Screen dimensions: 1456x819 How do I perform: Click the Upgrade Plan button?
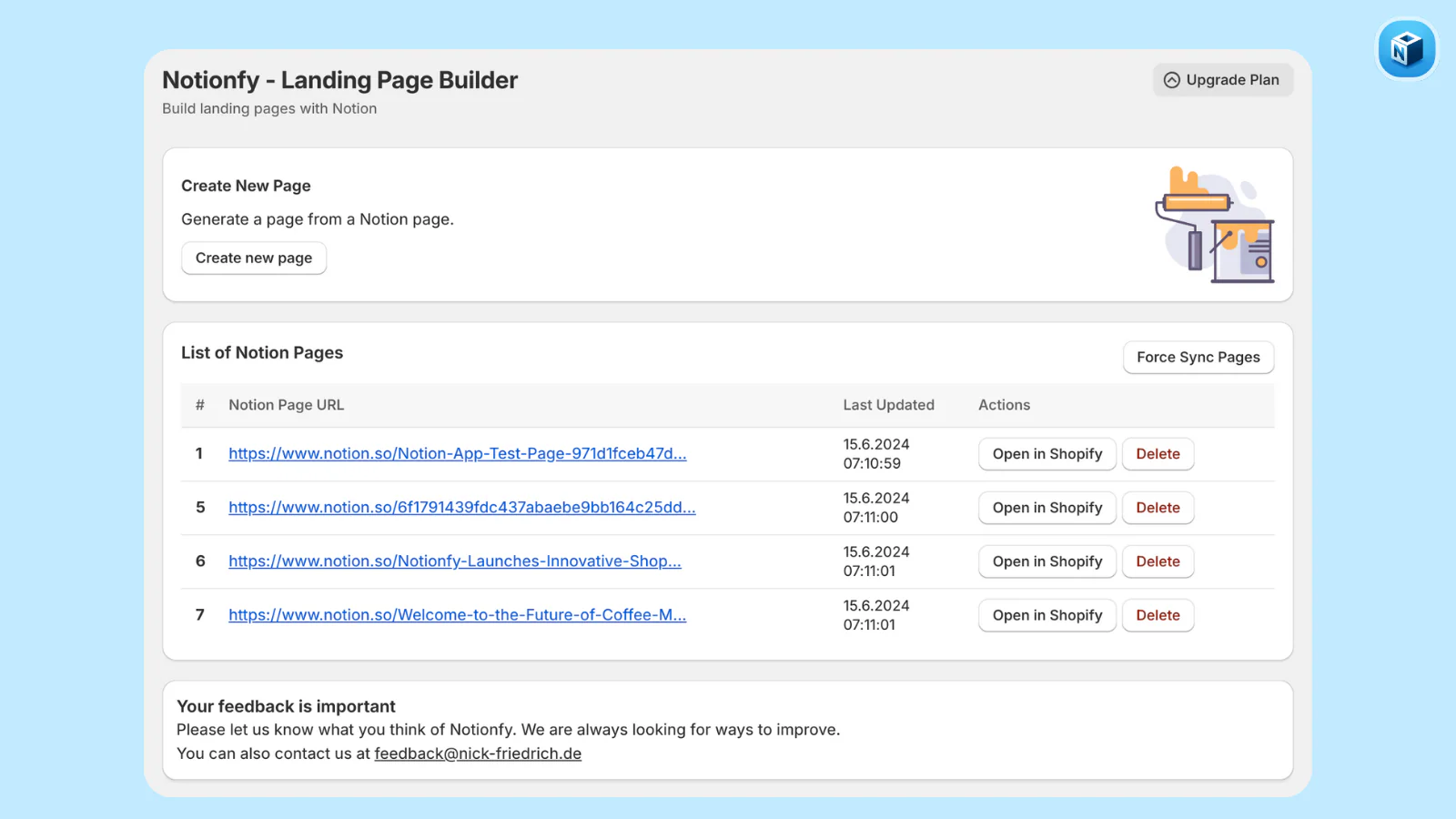(x=1223, y=80)
